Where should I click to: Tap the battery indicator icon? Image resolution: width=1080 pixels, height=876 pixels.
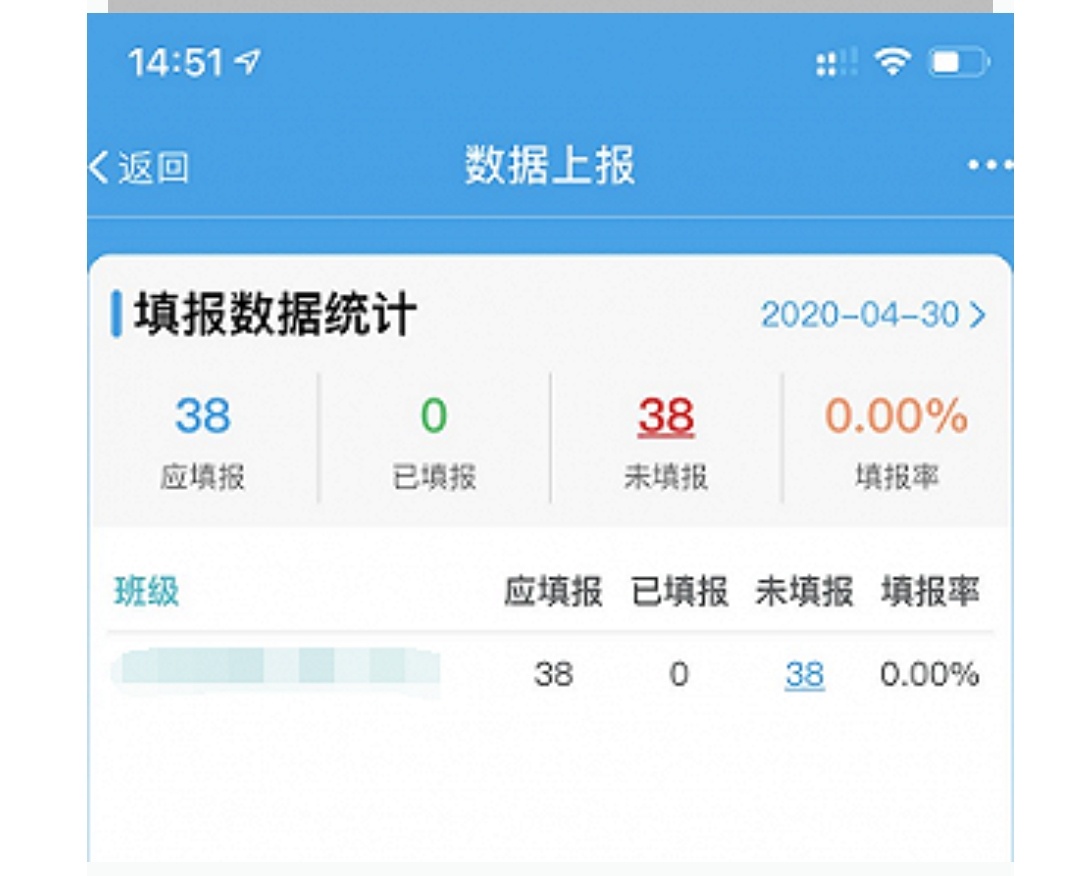(x=958, y=64)
